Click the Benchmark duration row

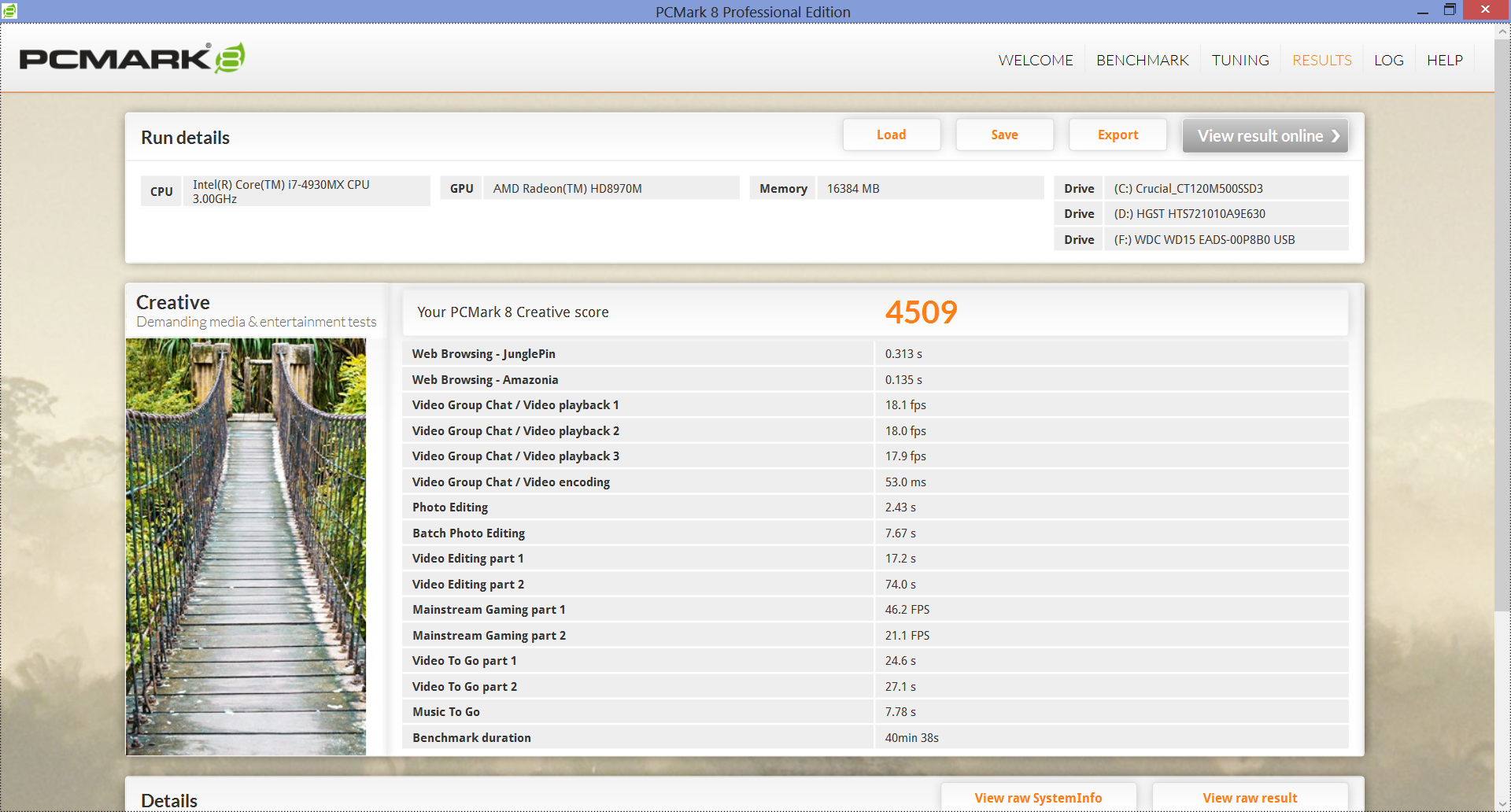click(x=875, y=737)
